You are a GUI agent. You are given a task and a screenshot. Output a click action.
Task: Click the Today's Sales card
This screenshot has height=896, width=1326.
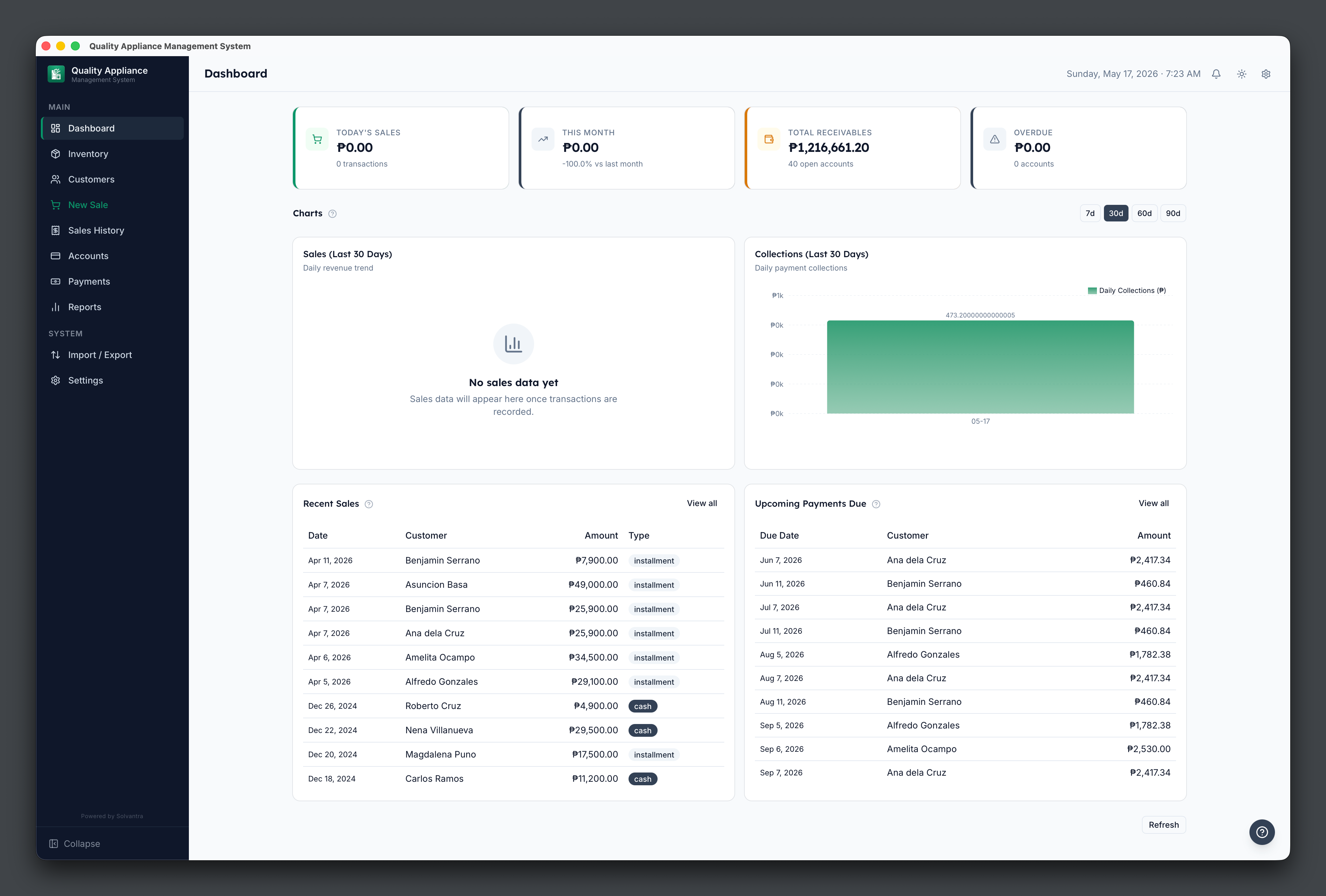click(x=400, y=148)
